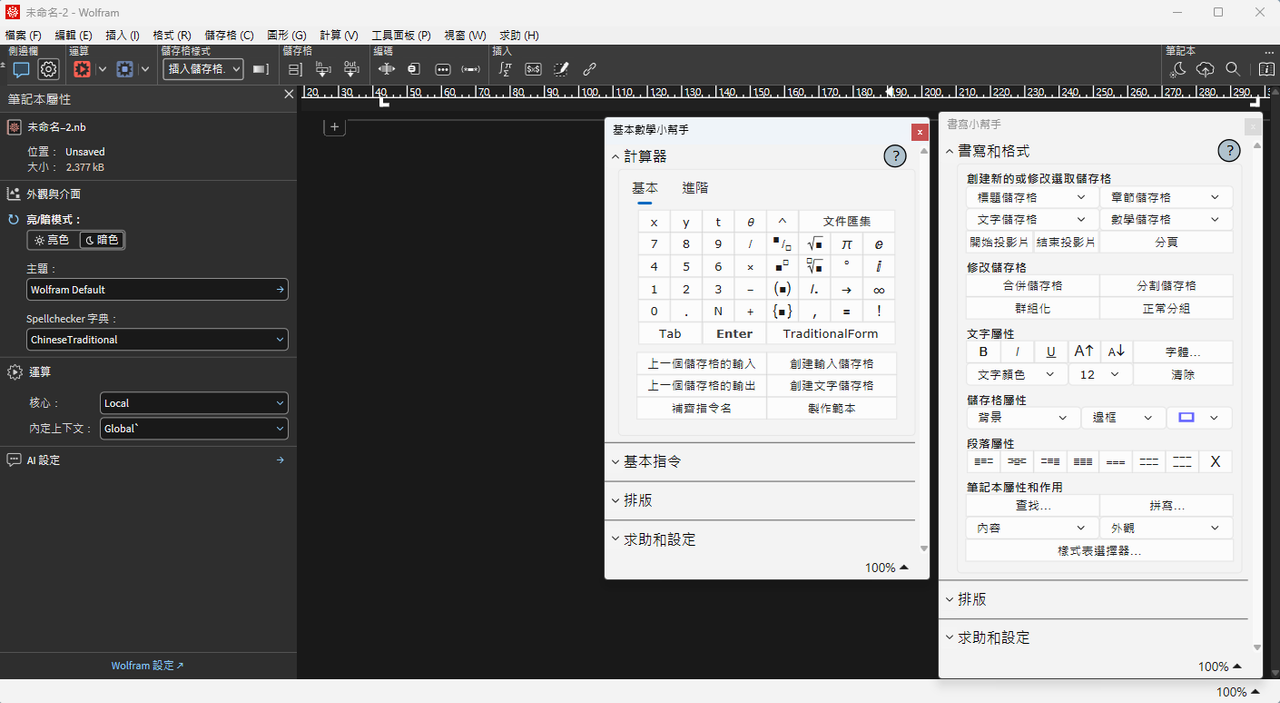
Task: Open the 插入儲存格 style dropdown
Action: [x=203, y=69]
